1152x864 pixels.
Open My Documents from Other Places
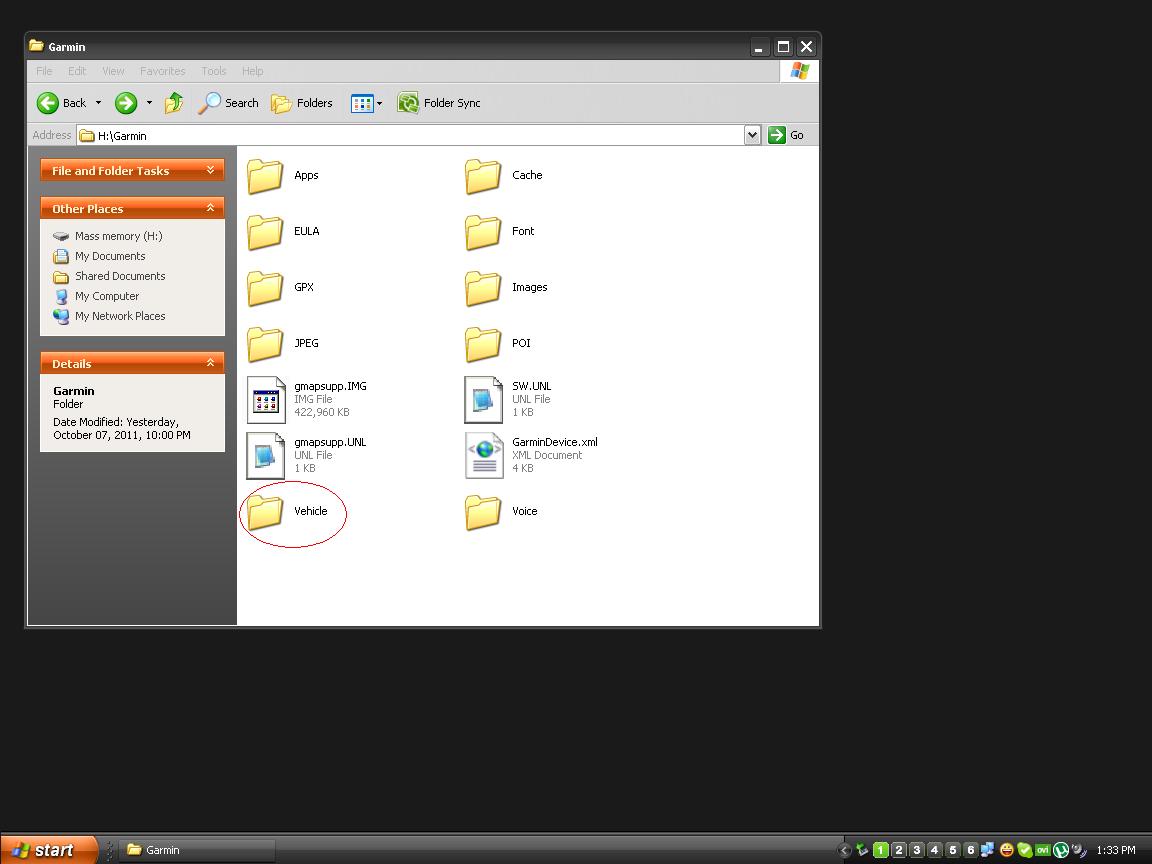tap(99, 256)
